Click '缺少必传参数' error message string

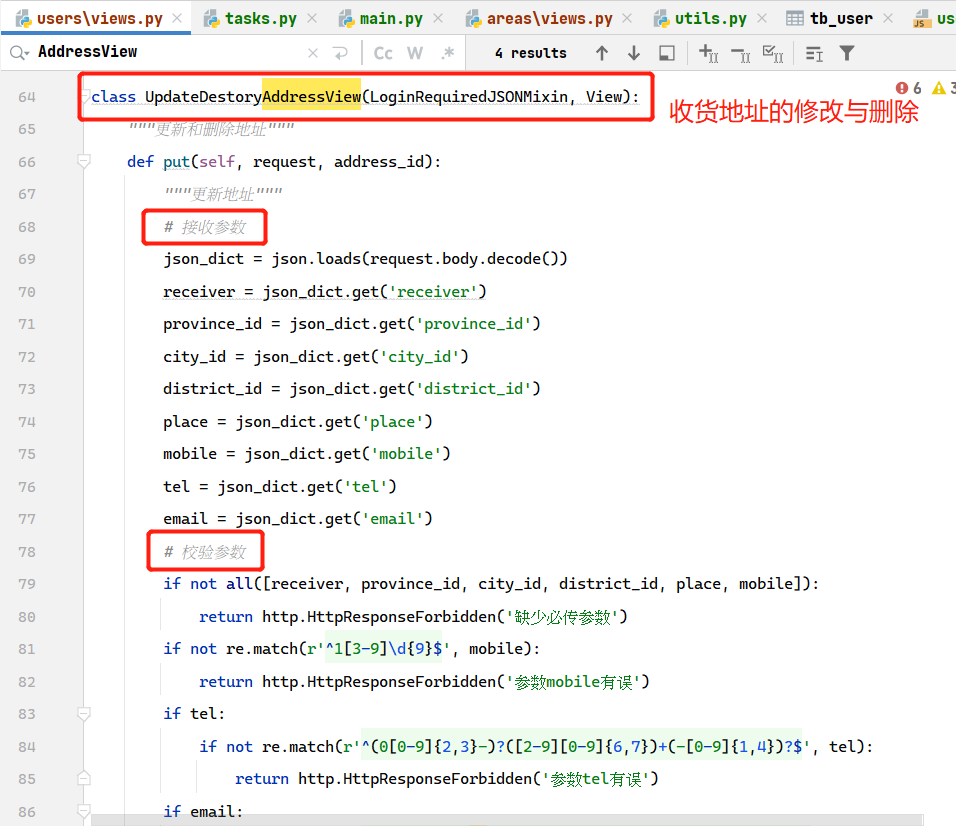(x=562, y=617)
